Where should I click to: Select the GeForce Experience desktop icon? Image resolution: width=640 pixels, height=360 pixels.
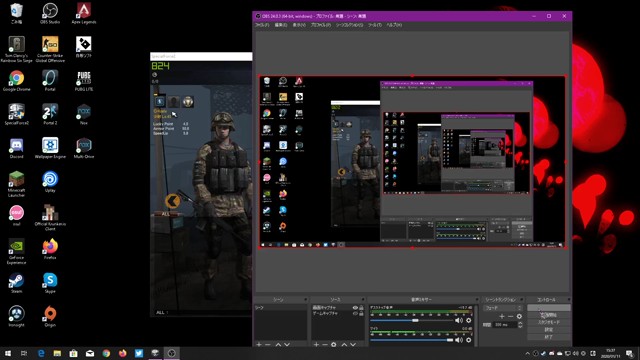(16, 251)
